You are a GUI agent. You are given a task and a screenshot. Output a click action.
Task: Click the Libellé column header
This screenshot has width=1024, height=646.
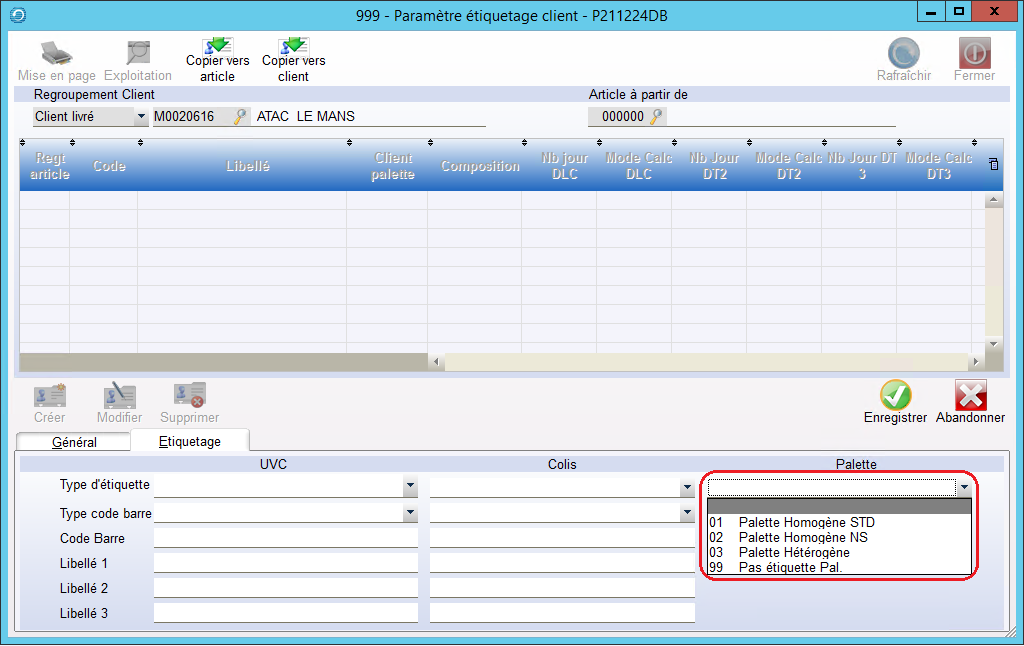[247, 166]
